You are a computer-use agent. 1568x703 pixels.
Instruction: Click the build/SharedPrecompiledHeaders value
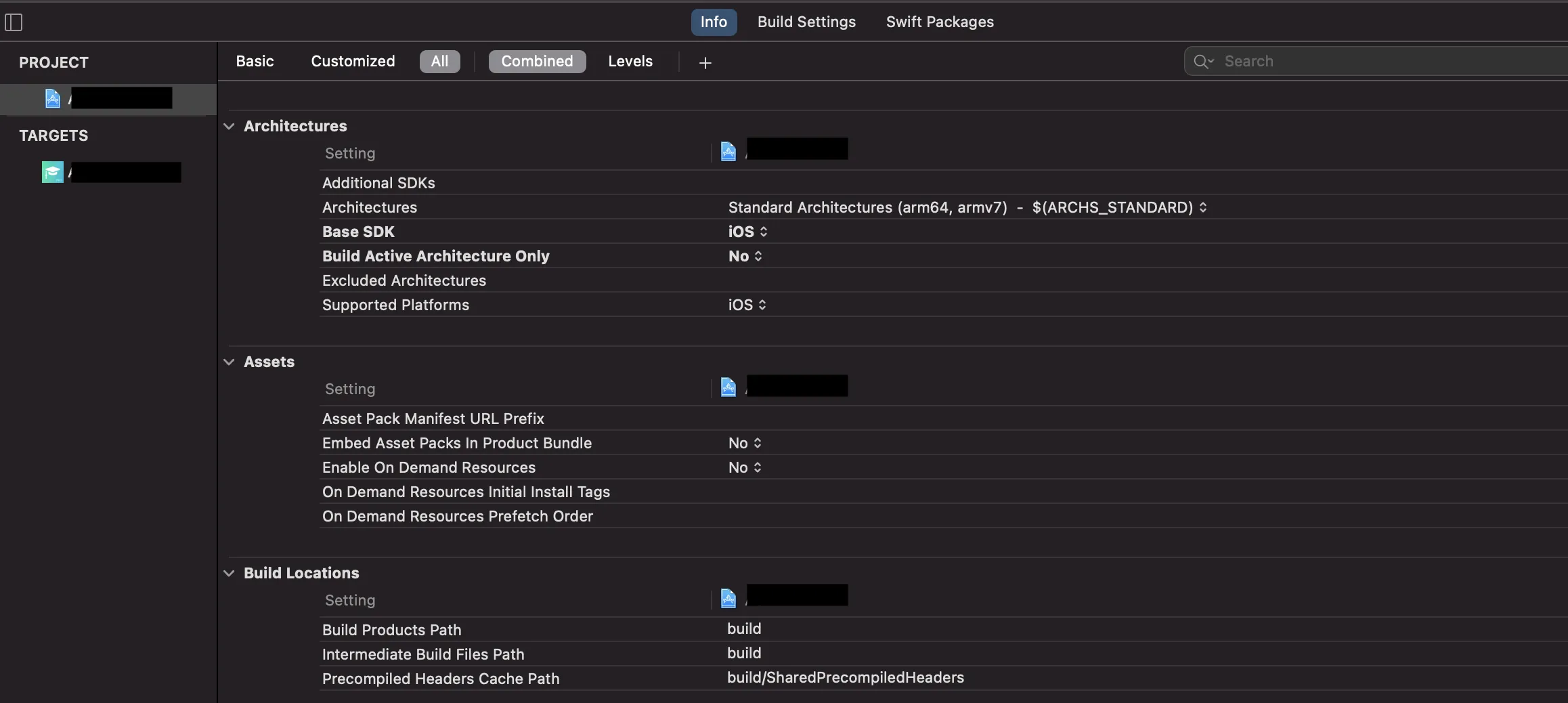(846, 677)
